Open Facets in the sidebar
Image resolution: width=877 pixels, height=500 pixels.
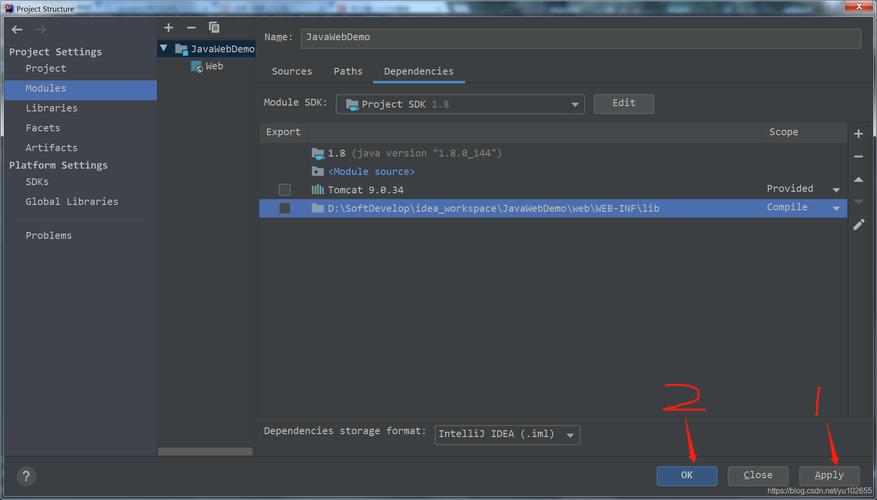pyautogui.click(x=43, y=128)
